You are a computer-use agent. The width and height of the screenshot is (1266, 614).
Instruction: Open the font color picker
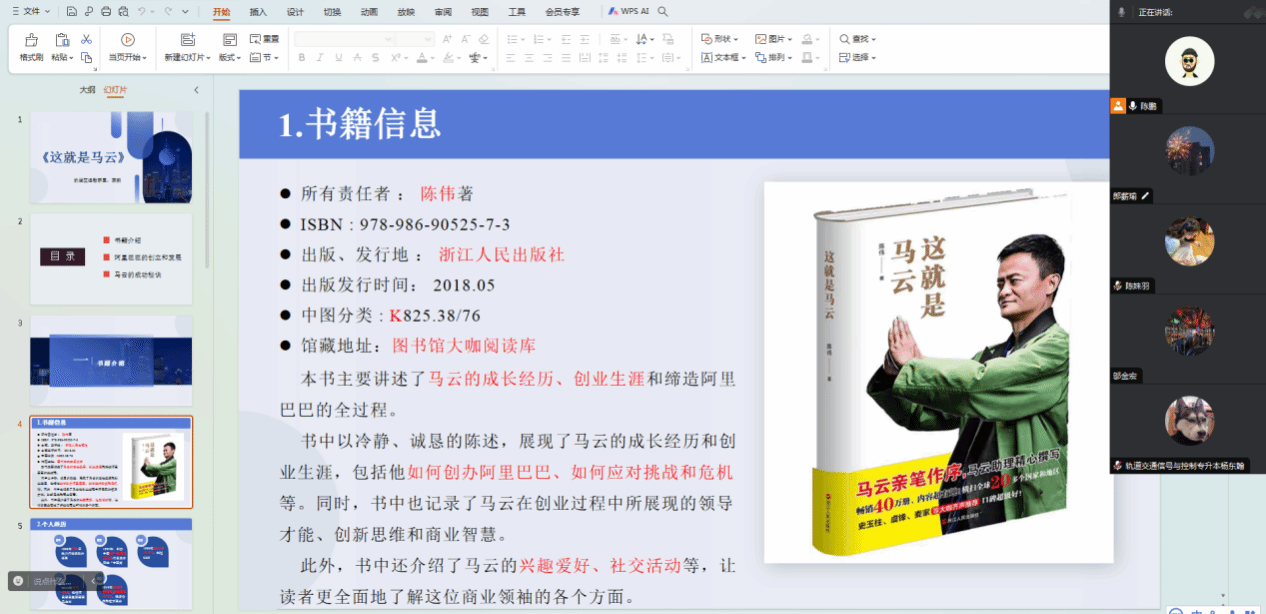tap(423, 58)
